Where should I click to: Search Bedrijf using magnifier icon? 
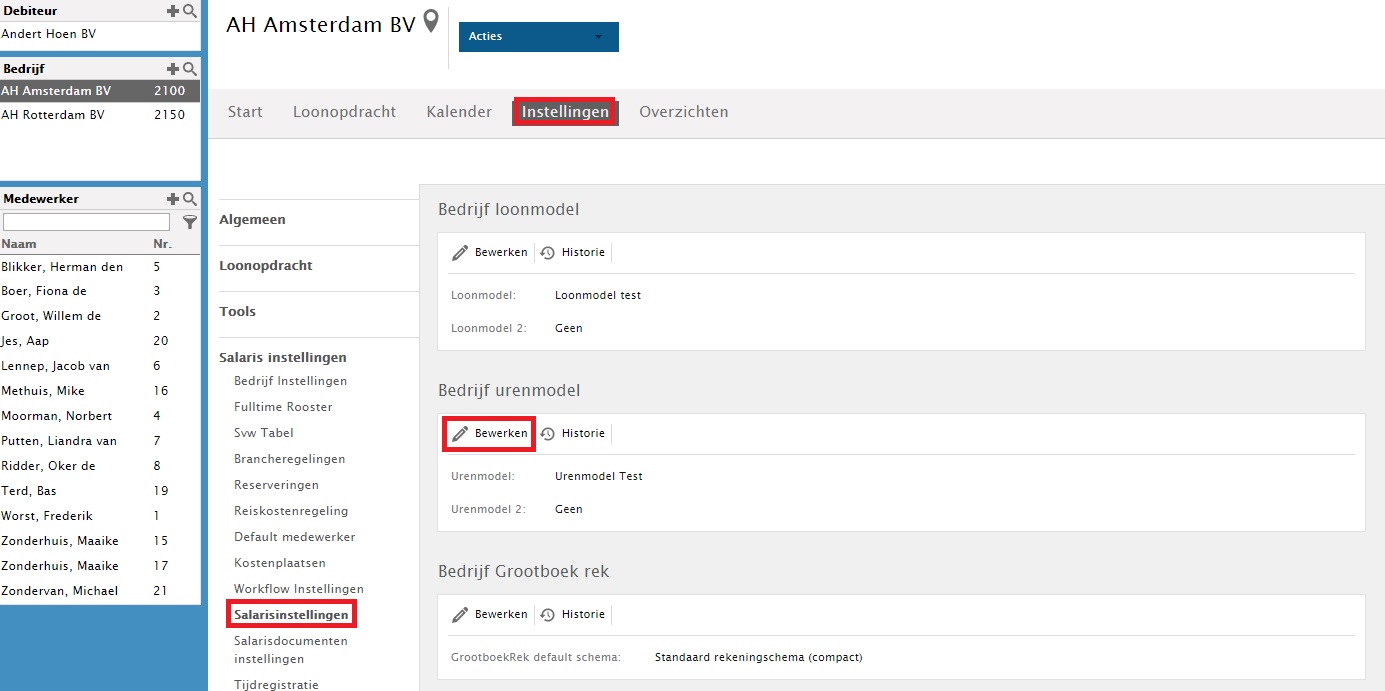click(189, 69)
